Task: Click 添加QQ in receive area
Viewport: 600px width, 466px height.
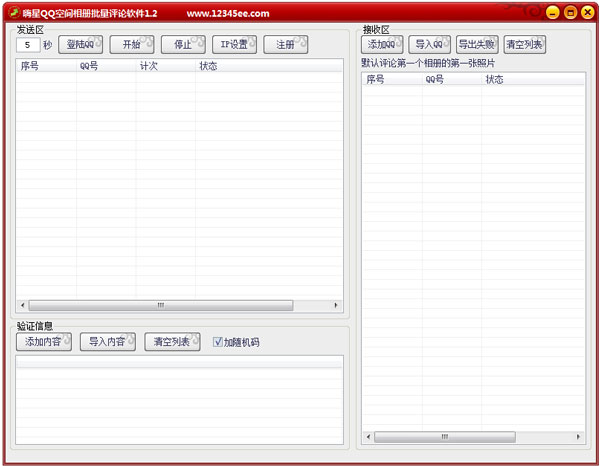Action: 382,44
